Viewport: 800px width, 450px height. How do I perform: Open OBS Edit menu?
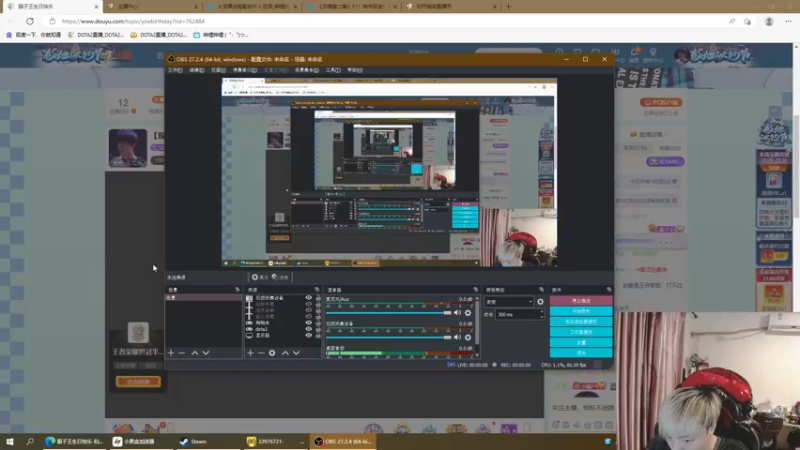pyautogui.click(x=196, y=70)
